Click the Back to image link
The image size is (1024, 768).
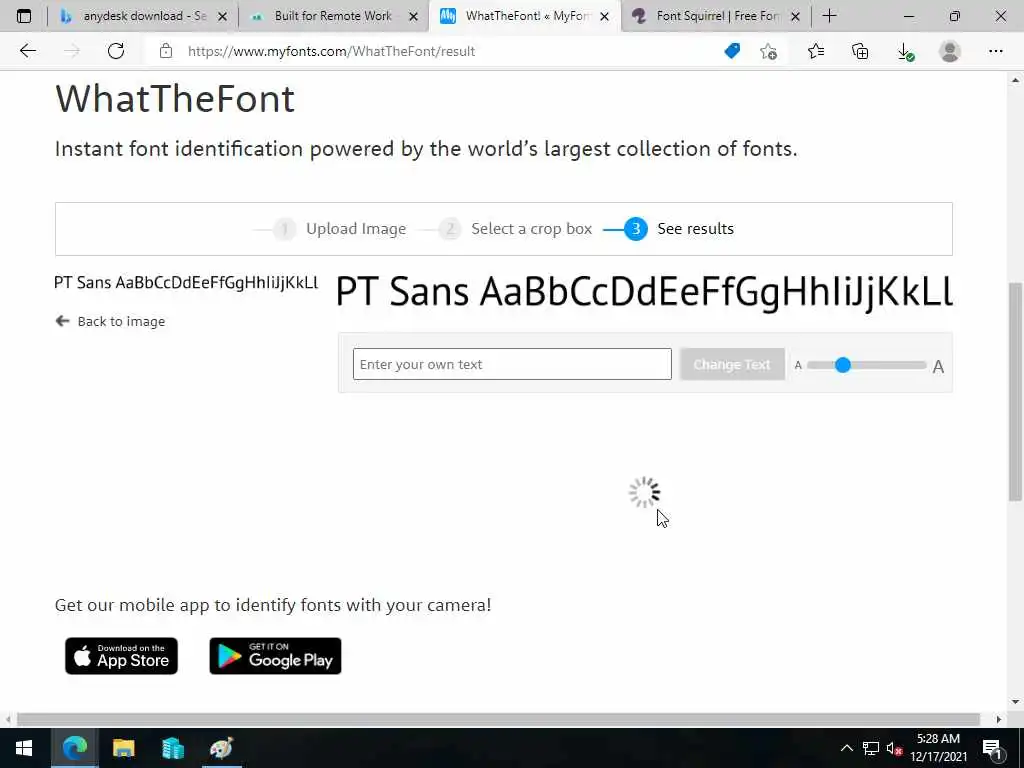click(110, 321)
